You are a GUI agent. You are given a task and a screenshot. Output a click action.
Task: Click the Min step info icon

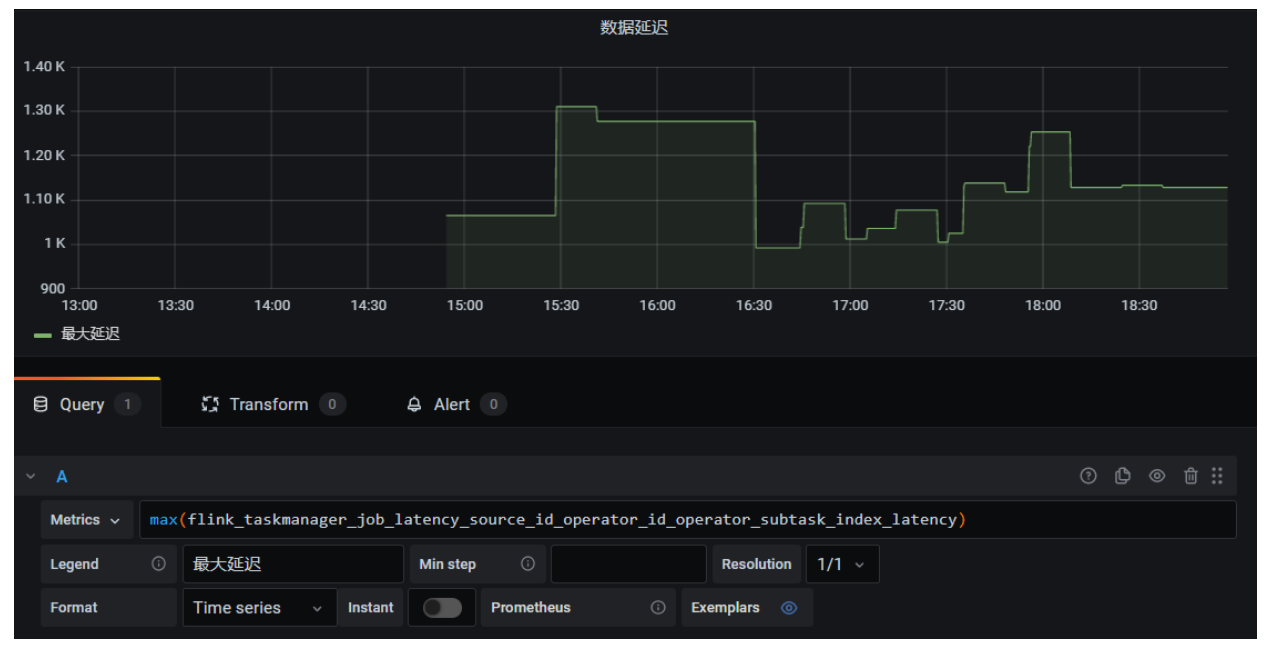(527, 564)
